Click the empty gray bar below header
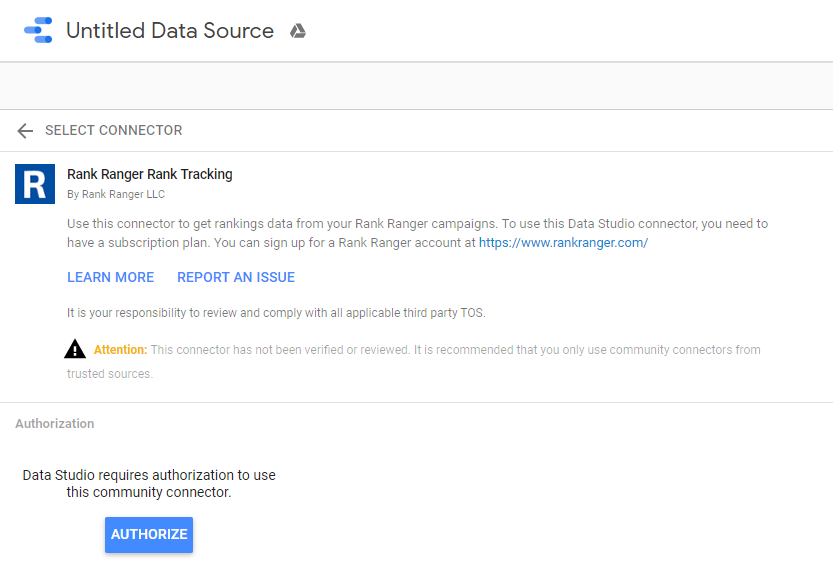Screen dimensions: 833x572 pos(416,86)
